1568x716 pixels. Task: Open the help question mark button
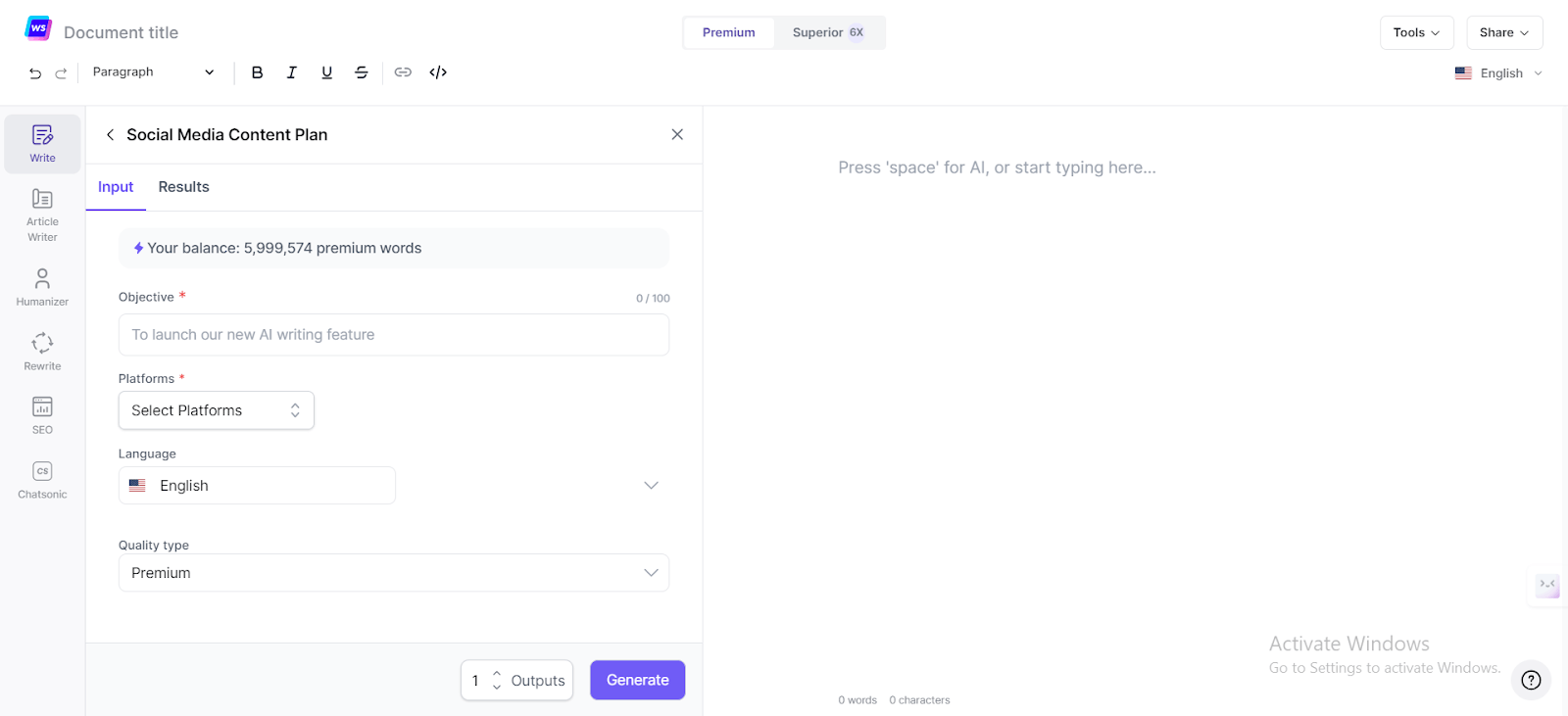pyautogui.click(x=1531, y=680)
